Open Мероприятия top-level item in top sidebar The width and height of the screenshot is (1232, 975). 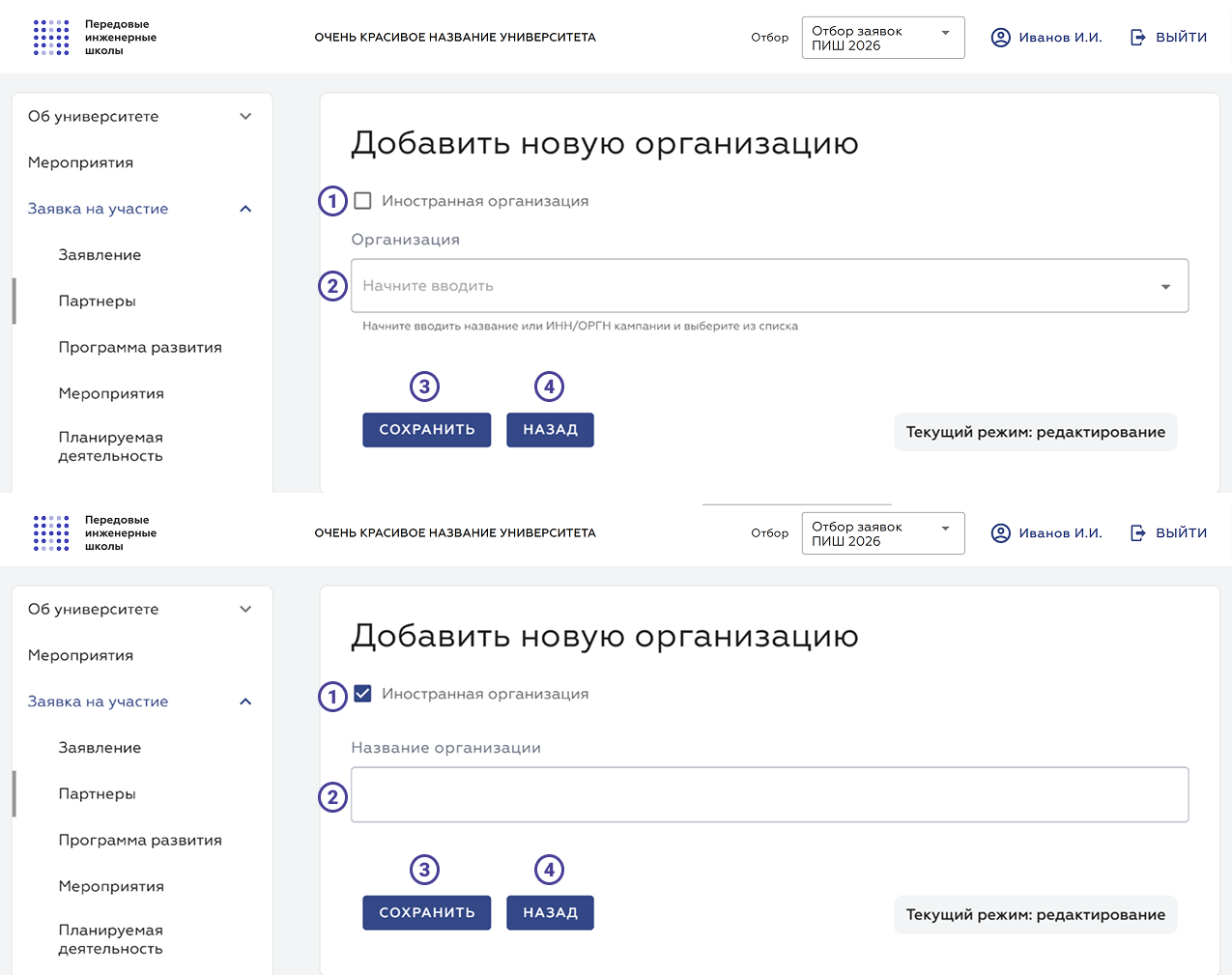80,162
